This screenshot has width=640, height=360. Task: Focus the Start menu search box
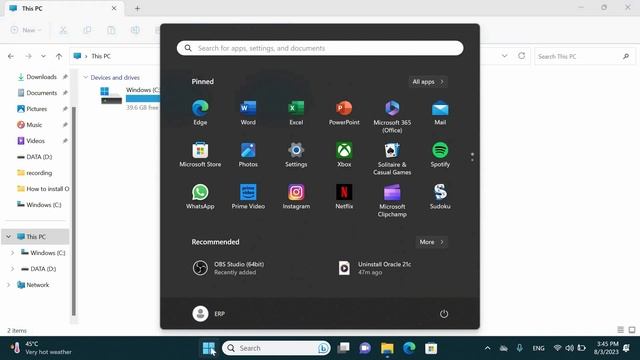(320, 48)
